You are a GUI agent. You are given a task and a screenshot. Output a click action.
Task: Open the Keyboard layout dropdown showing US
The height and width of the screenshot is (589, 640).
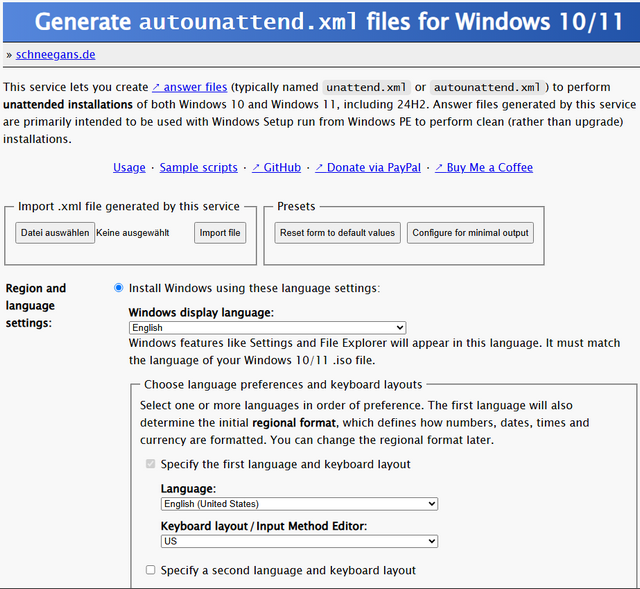tap(299, 542)
